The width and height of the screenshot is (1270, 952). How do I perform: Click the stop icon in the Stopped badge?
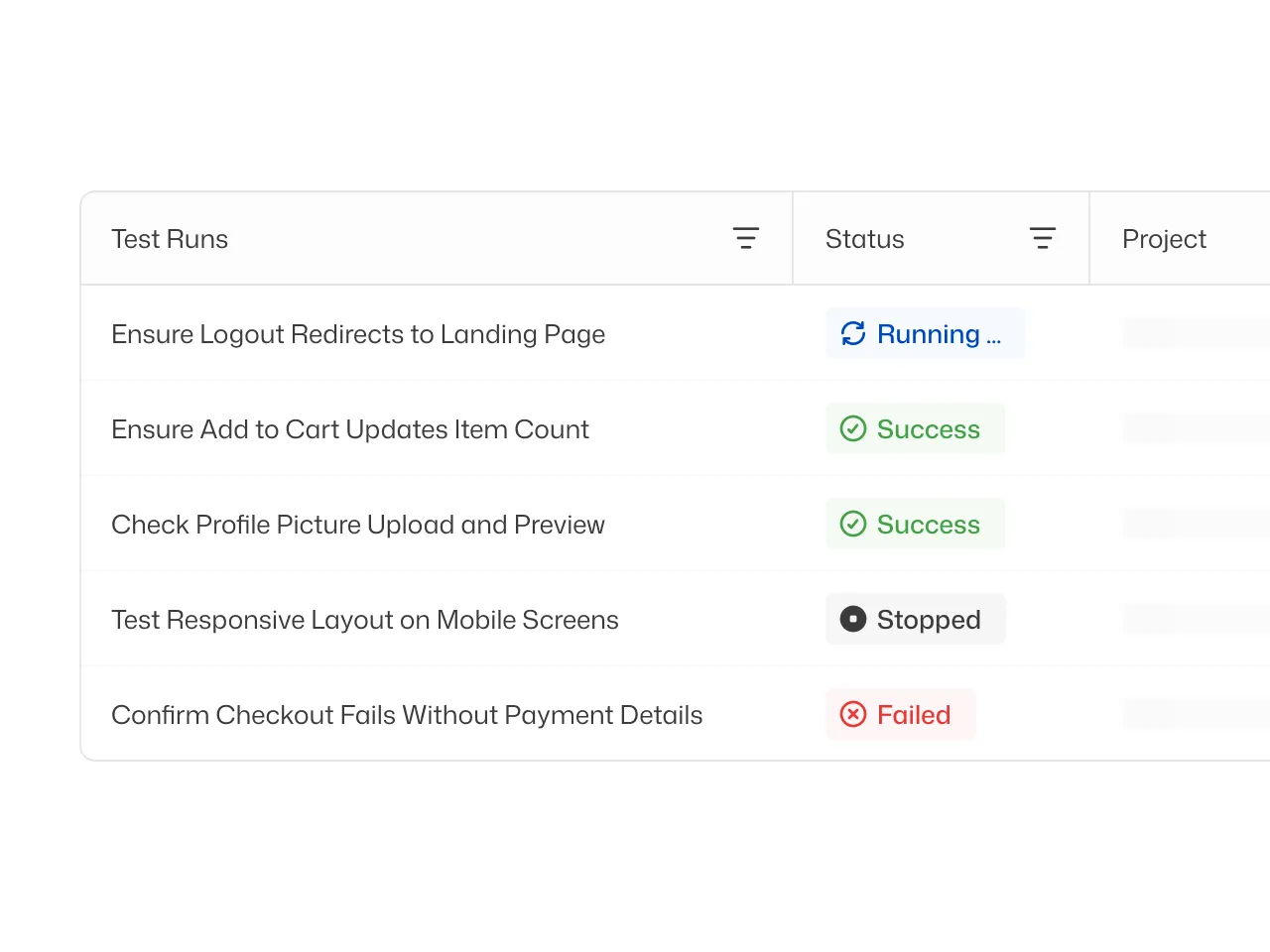pos(853,619)
